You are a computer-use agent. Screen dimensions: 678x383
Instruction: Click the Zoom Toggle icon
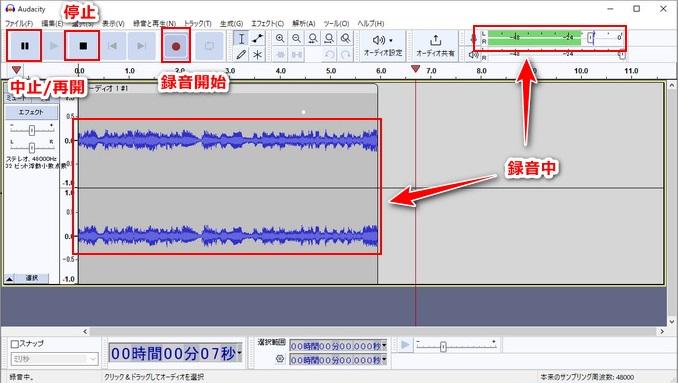(x=345, y=38)
